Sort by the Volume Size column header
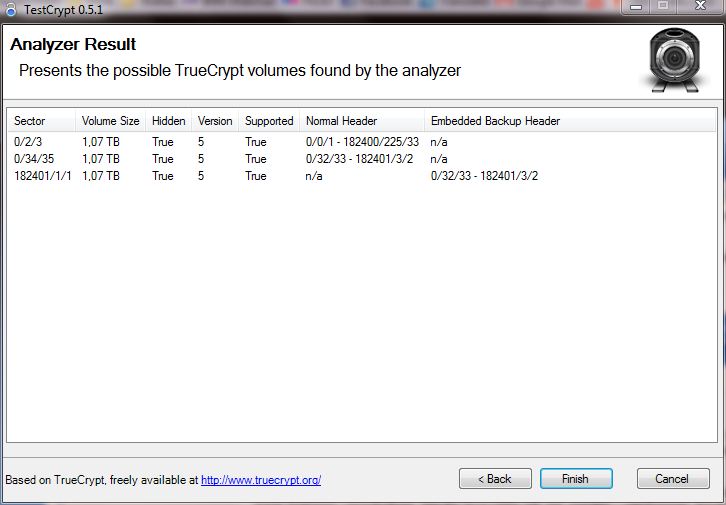The width and height of the screenshot is (726, 505). click(x=110, y=121)
